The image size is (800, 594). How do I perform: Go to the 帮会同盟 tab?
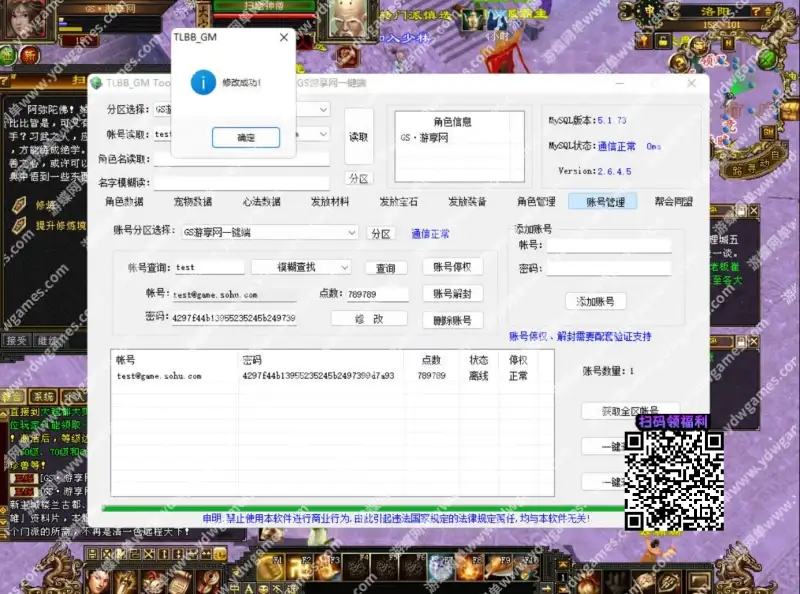click(x=673, y=202)
